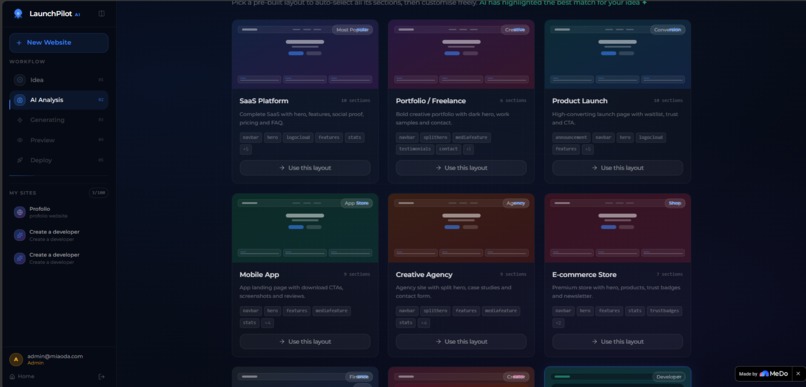Collapse the sidebar using the panel toggle icon

click(x=101, y=14)
